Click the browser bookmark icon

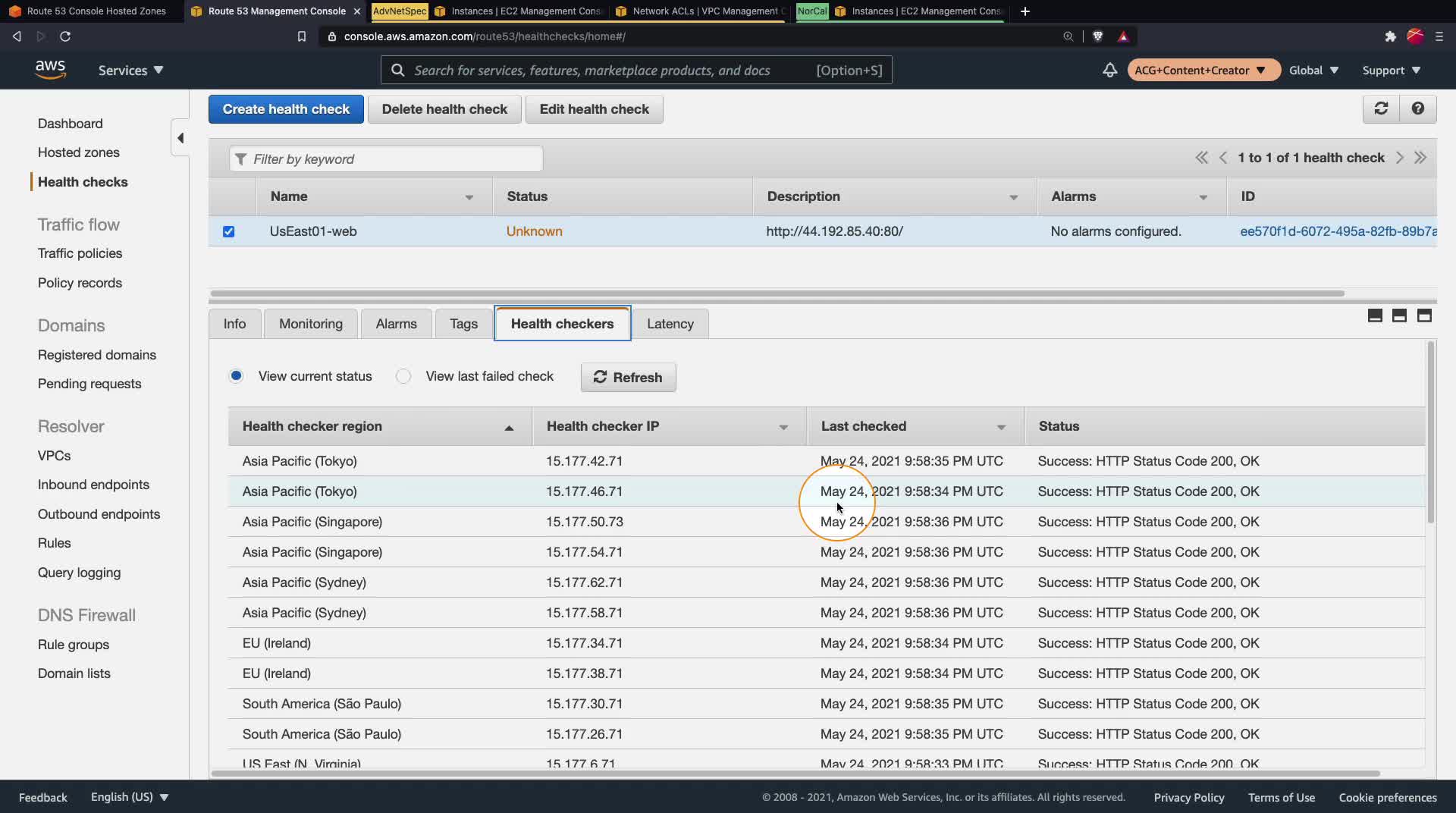click(301, 36)
